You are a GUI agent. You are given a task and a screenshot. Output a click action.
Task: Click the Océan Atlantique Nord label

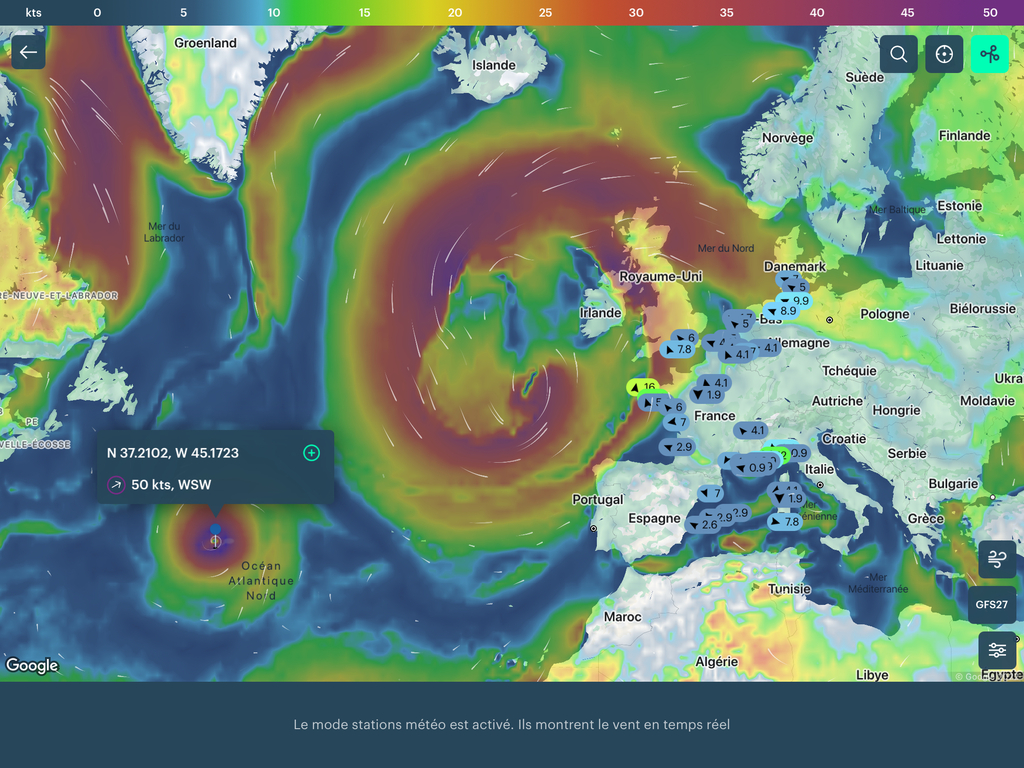(261, 581)
